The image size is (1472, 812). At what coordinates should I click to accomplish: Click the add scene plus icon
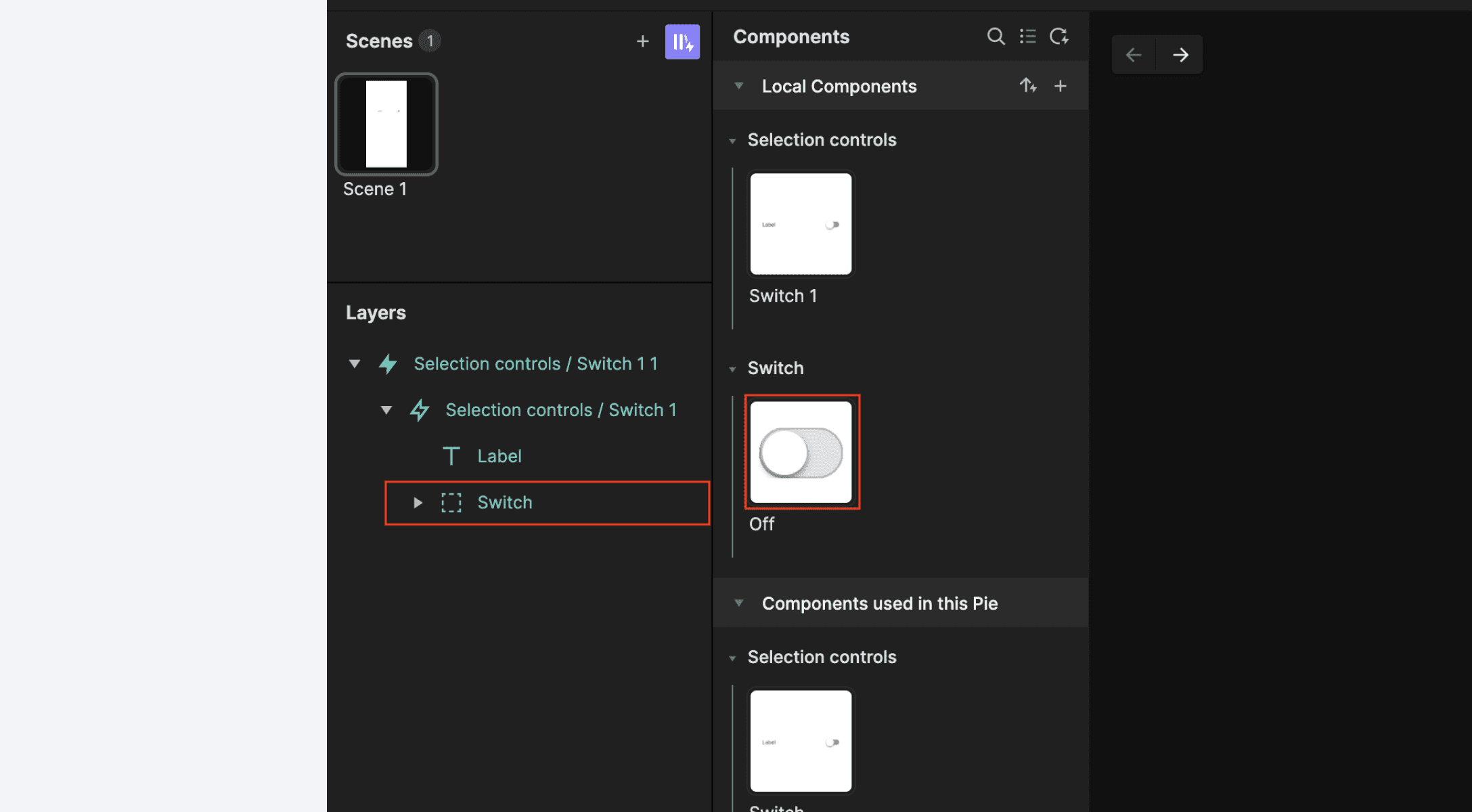pos(642,41)
